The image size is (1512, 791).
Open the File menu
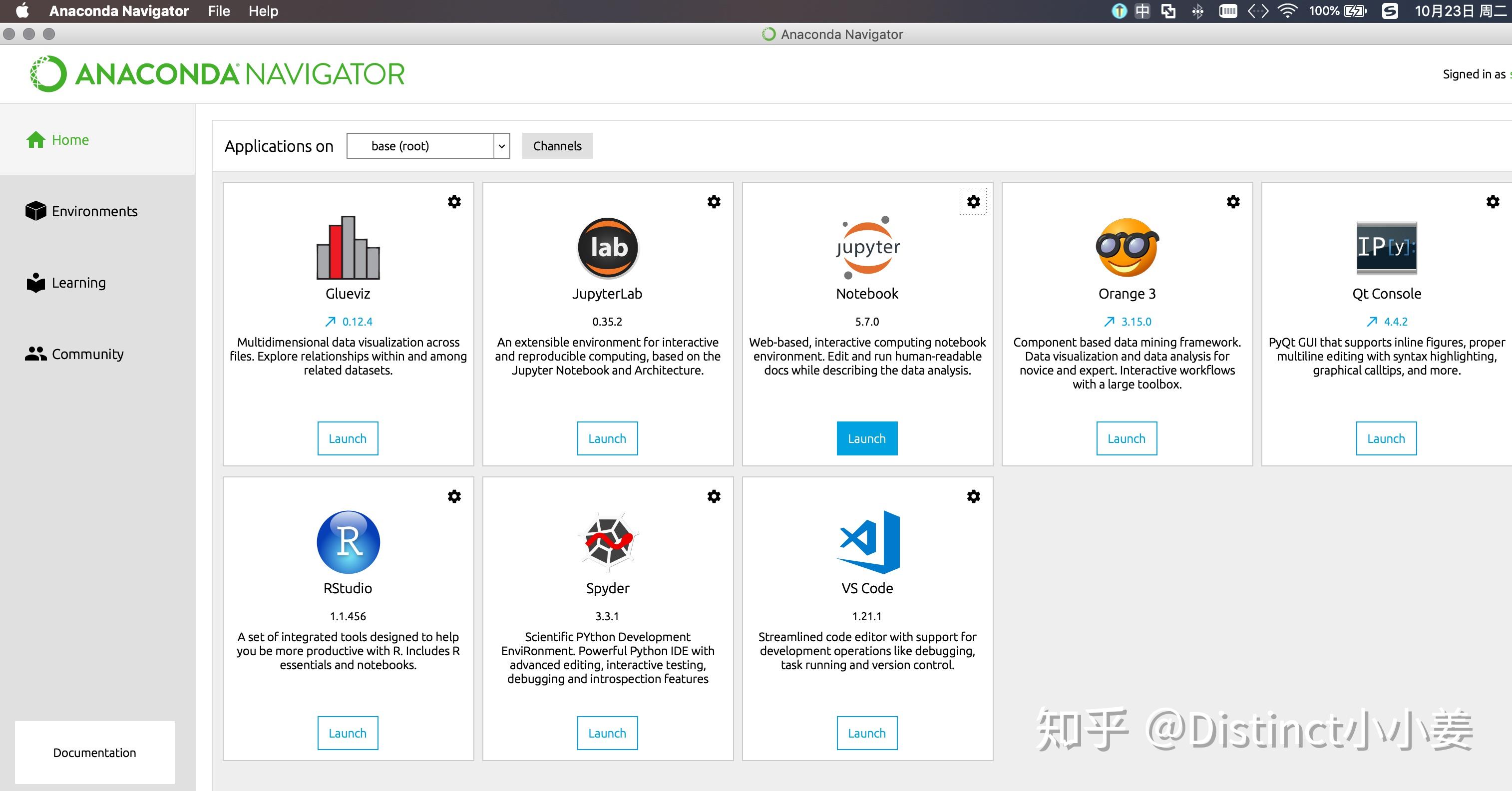[219, 11]
